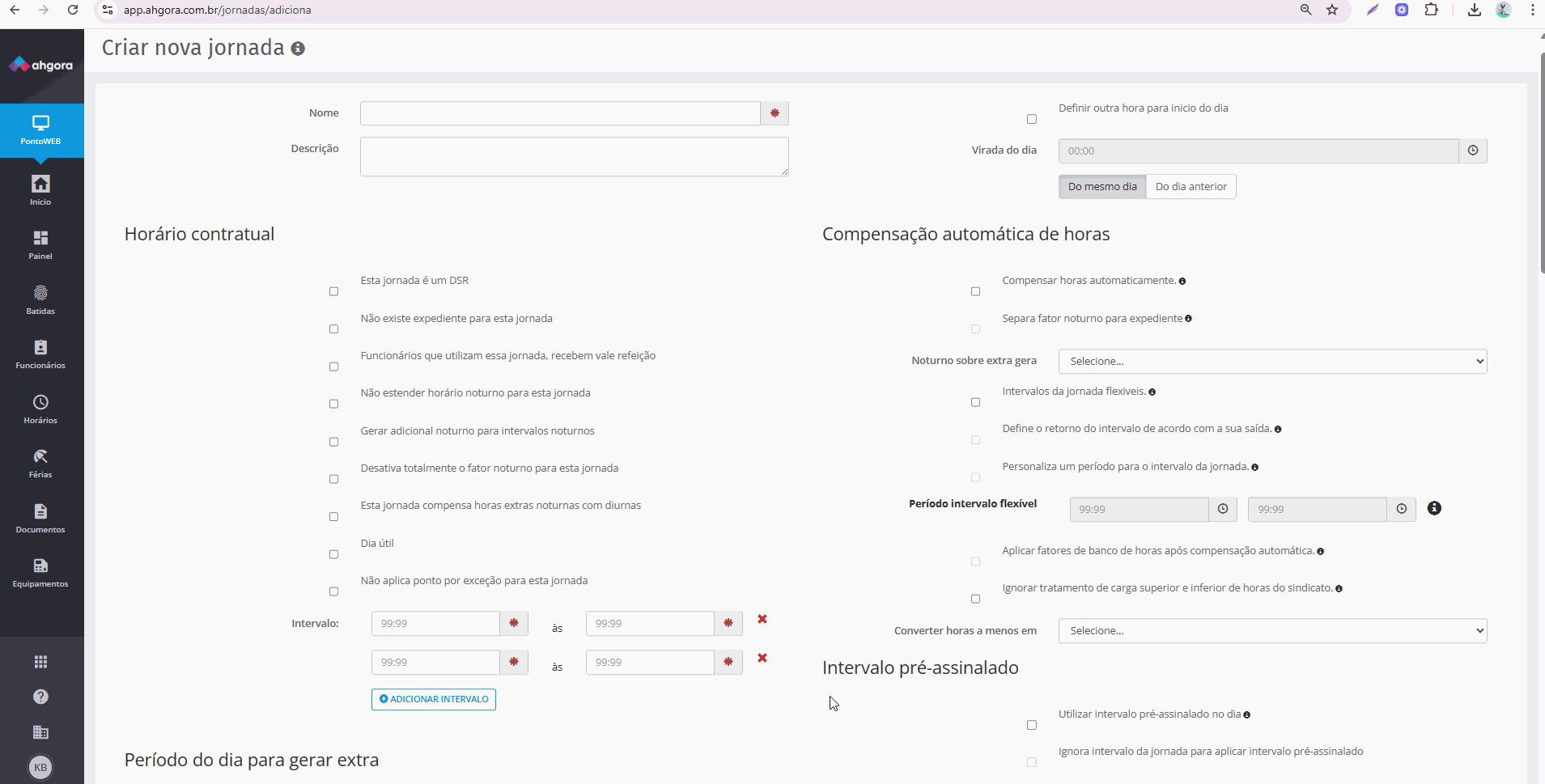Click the ahgora logo
The width and height of the screenshot is (1545, 784).
tap(40, 65)
